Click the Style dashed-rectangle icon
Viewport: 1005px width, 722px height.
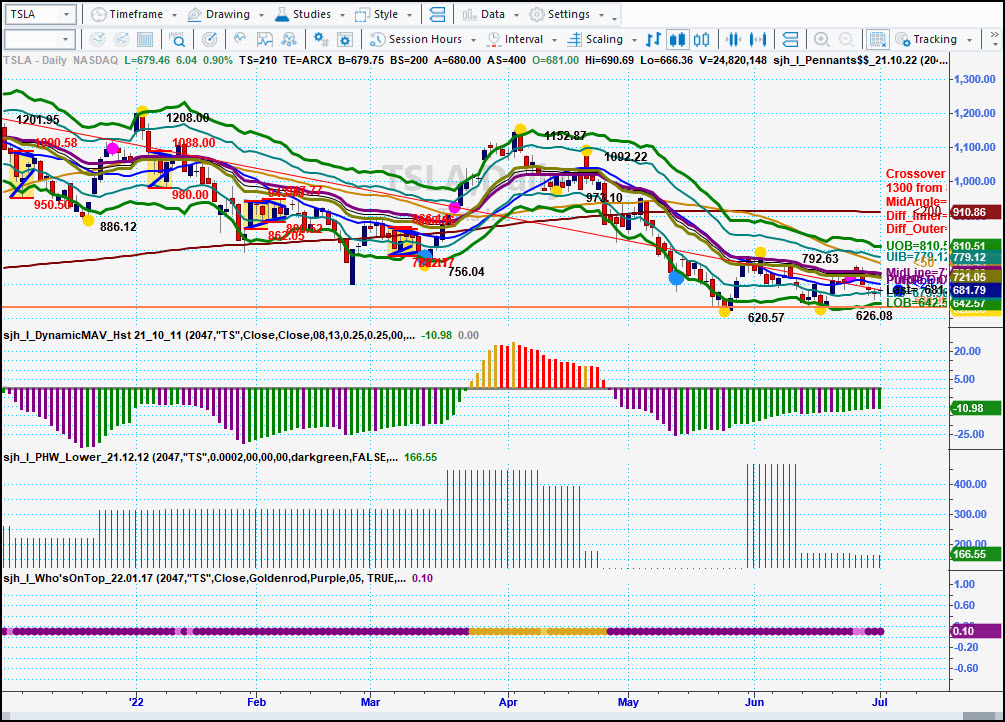(362, 14)
